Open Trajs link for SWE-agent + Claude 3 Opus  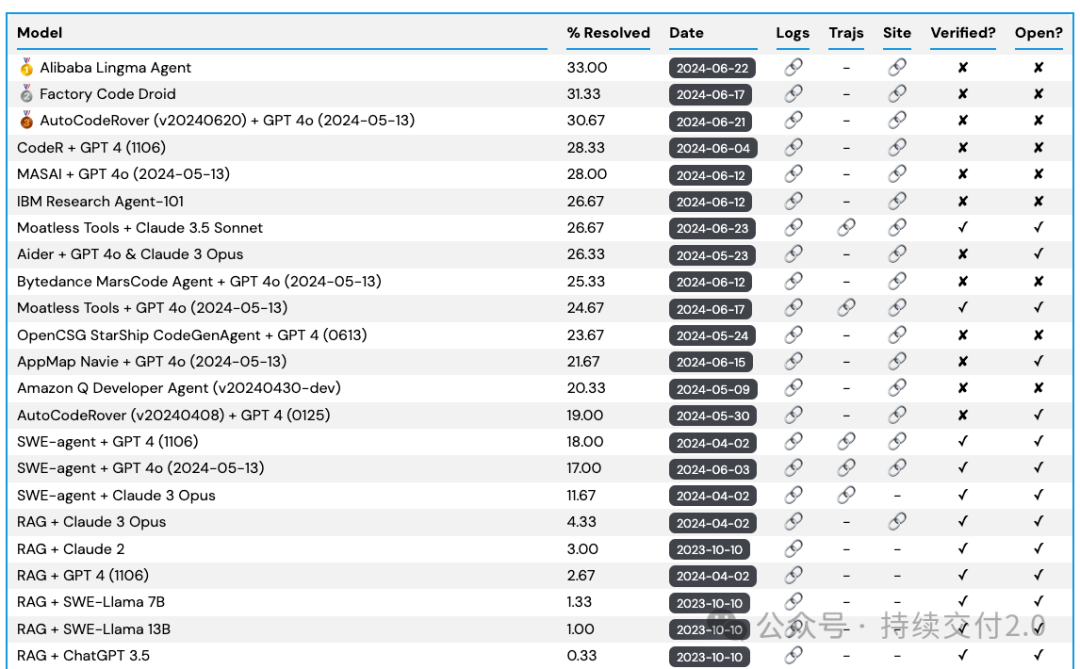[x=847, y=495]
